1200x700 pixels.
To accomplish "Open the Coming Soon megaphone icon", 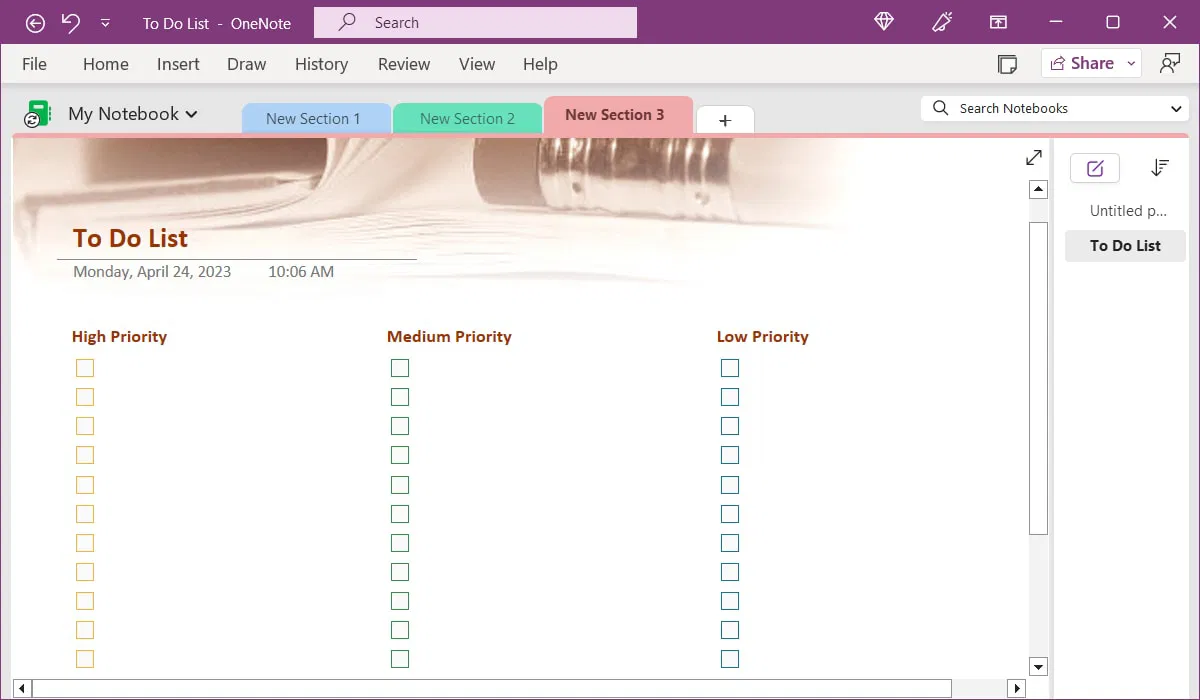I will pyautogui.click(x=941, y=21).
